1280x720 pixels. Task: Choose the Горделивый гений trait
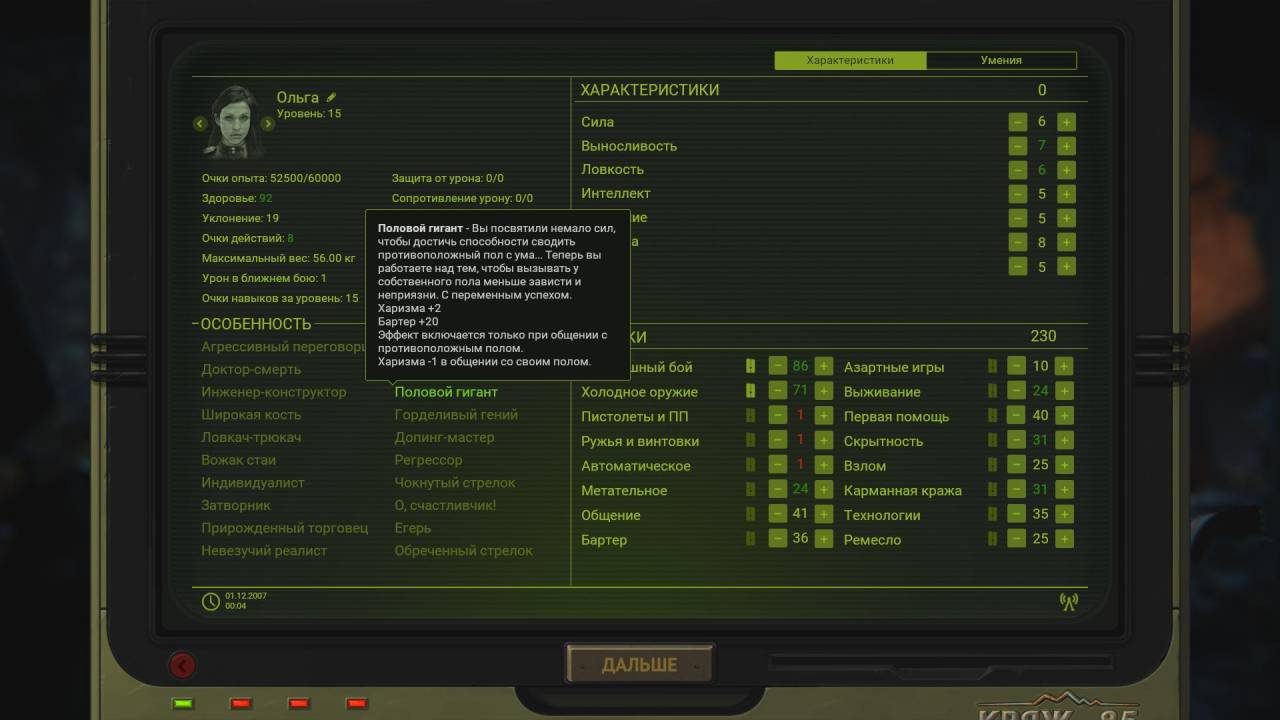point(456,415)
